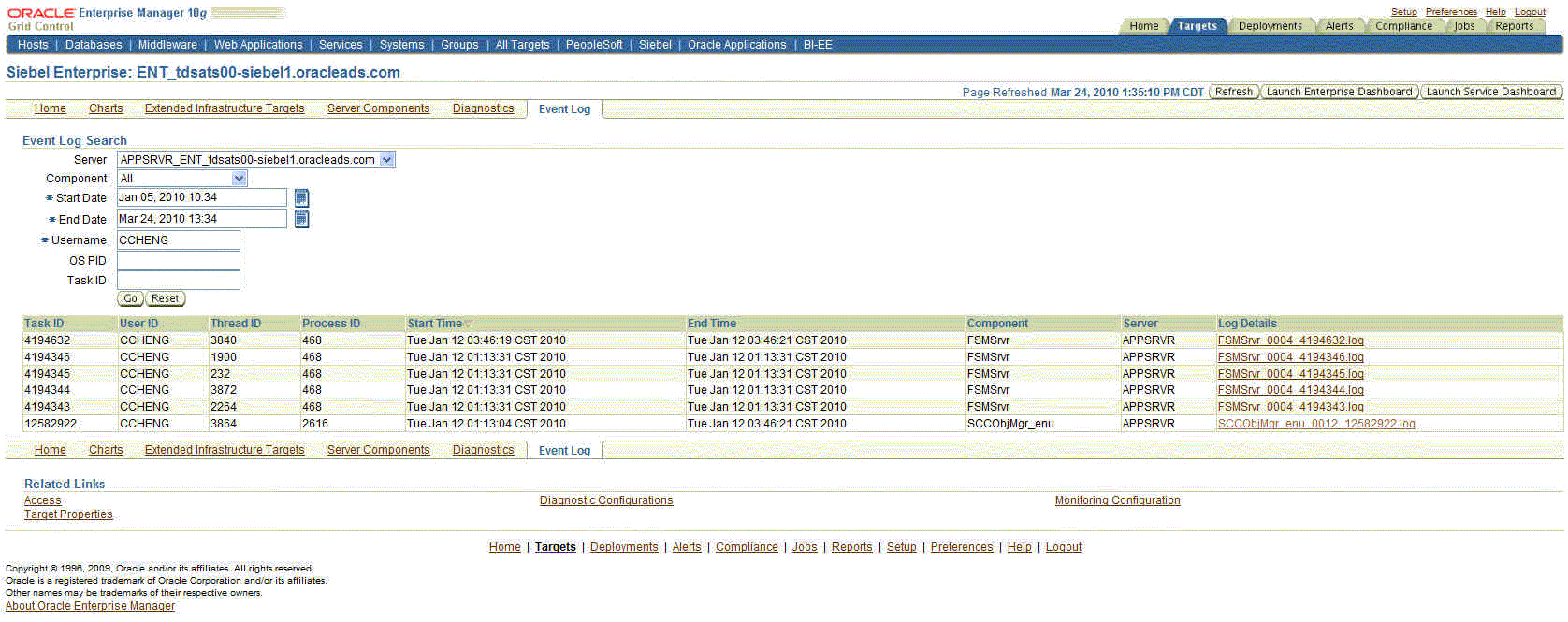
Task: Open log FSMSrvr_0004_4194345.log
Action: tap(1290, 374)
